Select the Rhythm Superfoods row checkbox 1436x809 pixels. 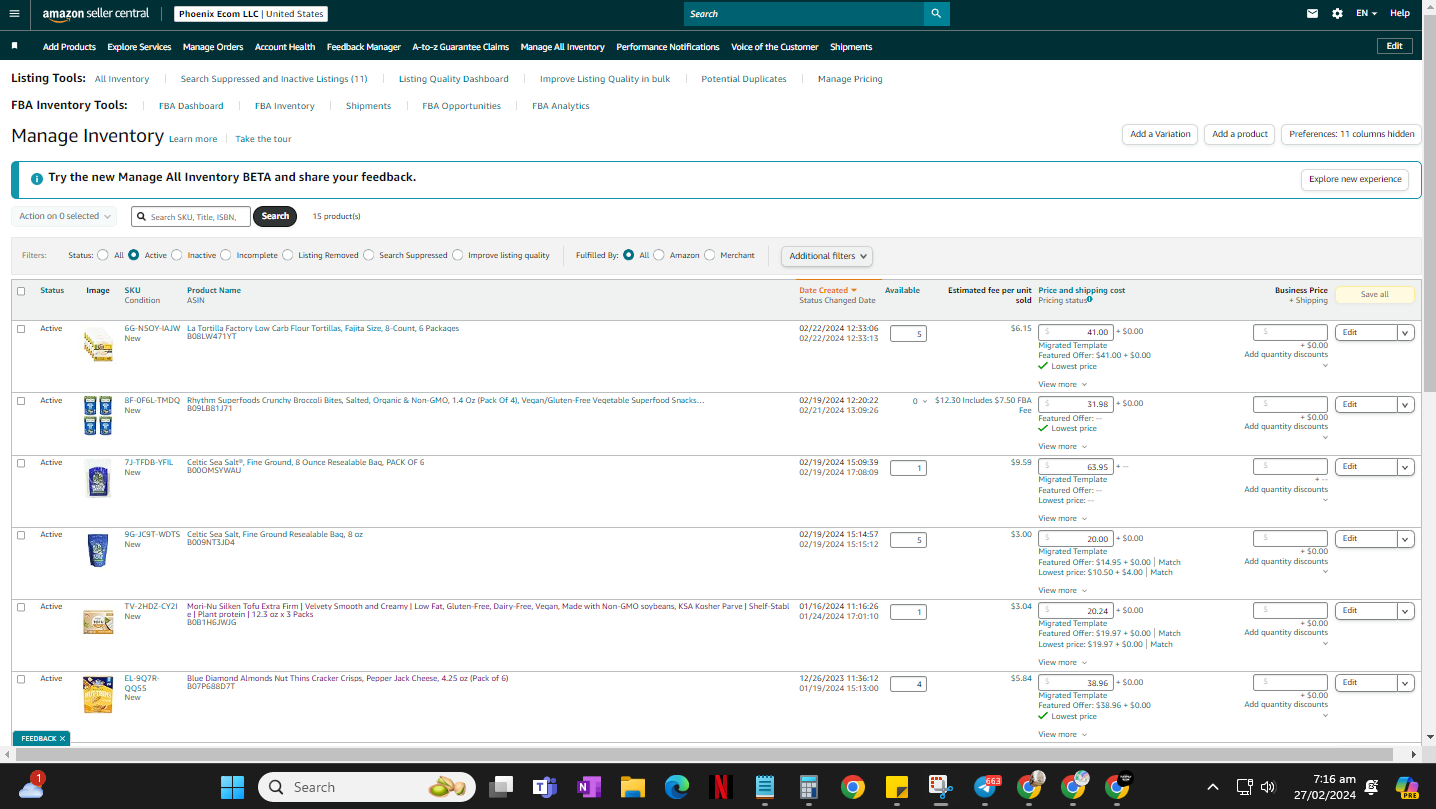(x=21, y=401)
